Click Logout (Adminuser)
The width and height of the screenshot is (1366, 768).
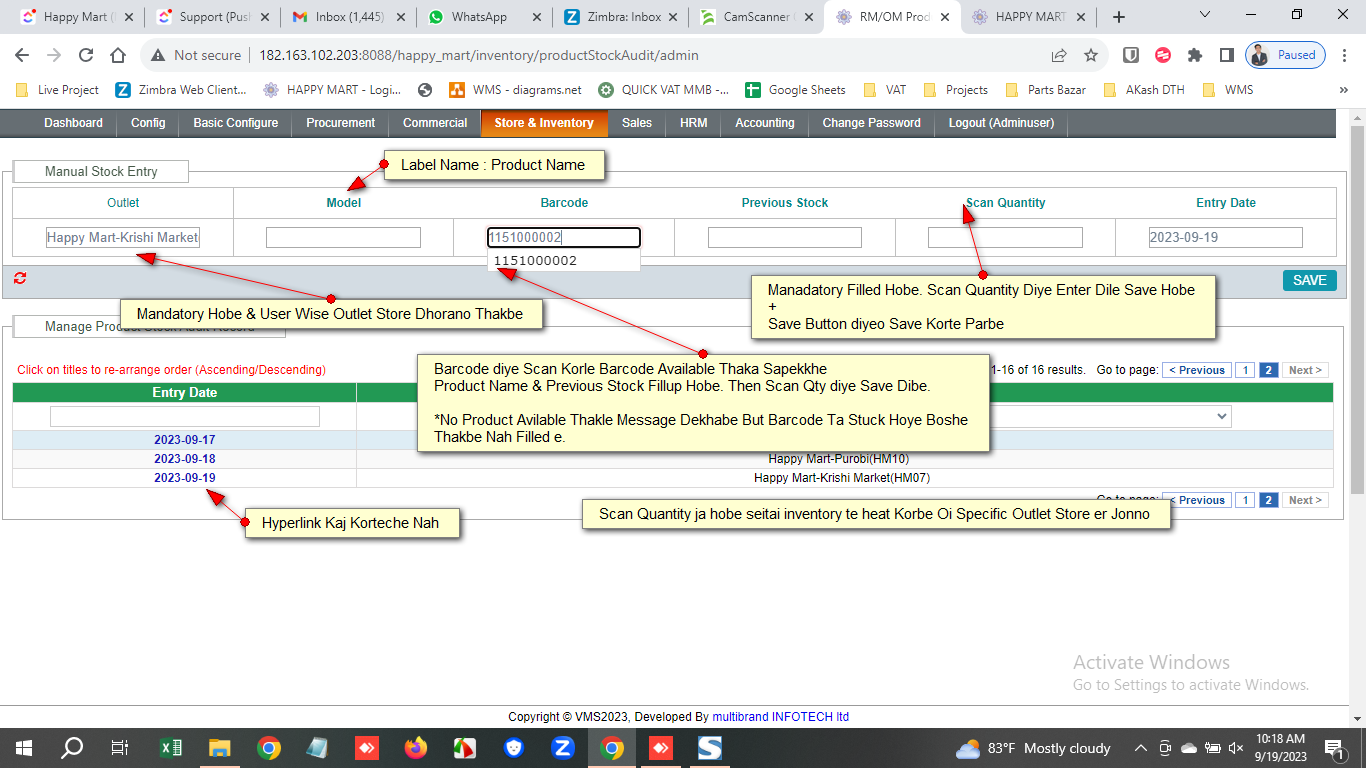1001,123
